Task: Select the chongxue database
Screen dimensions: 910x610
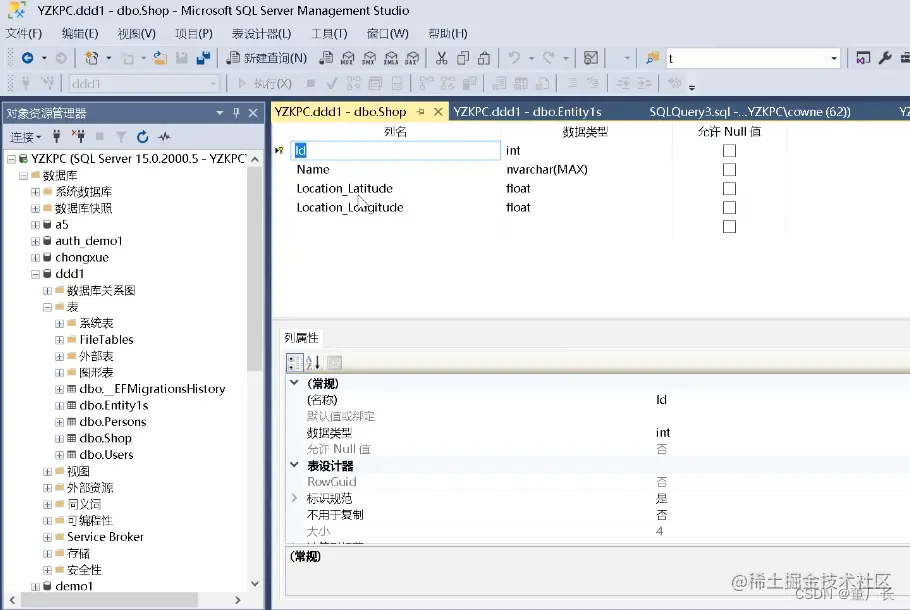Action: pyautogui.click(x=82, y=257)
